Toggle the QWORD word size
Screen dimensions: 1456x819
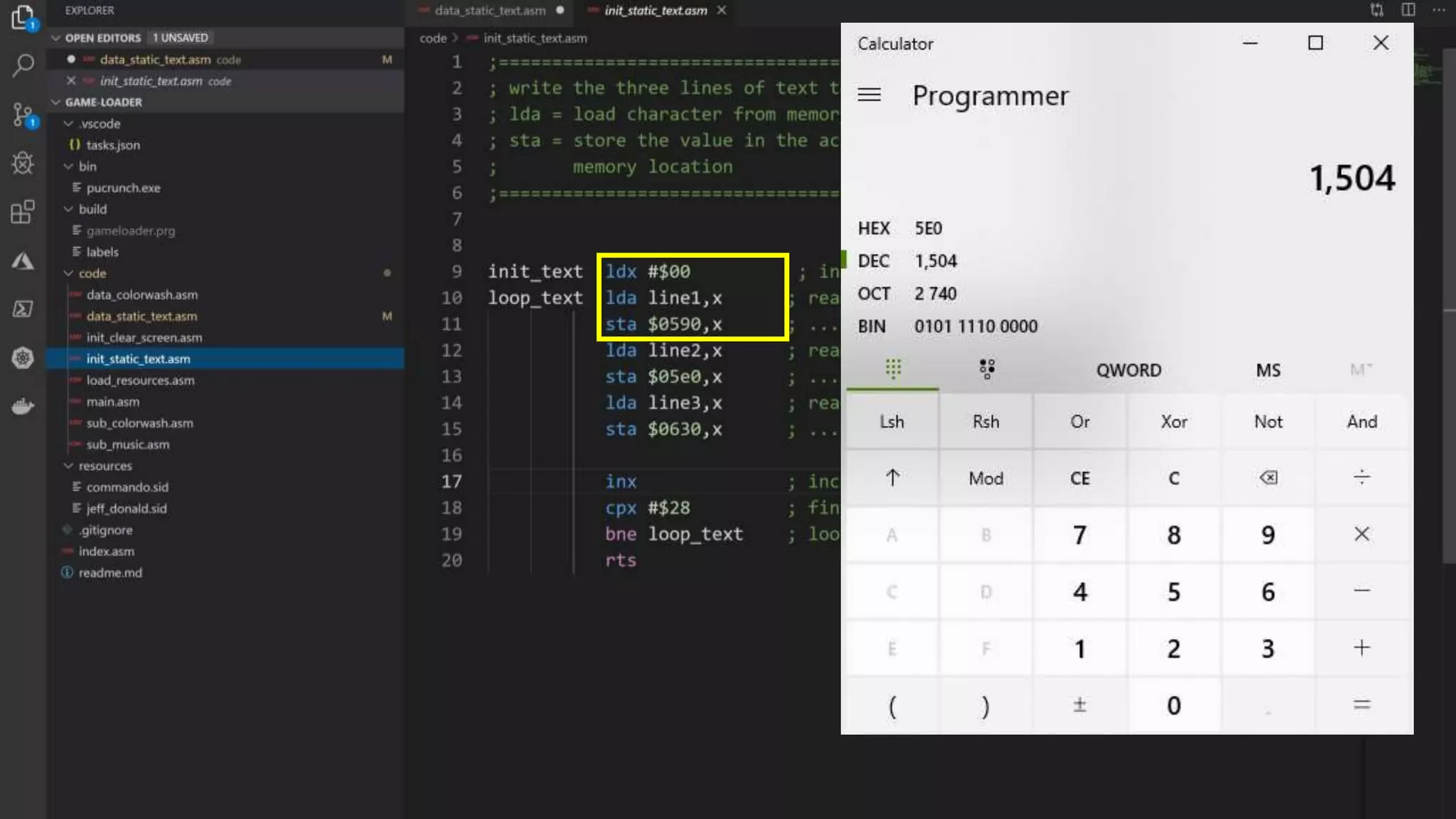[x=1128, y=370]
